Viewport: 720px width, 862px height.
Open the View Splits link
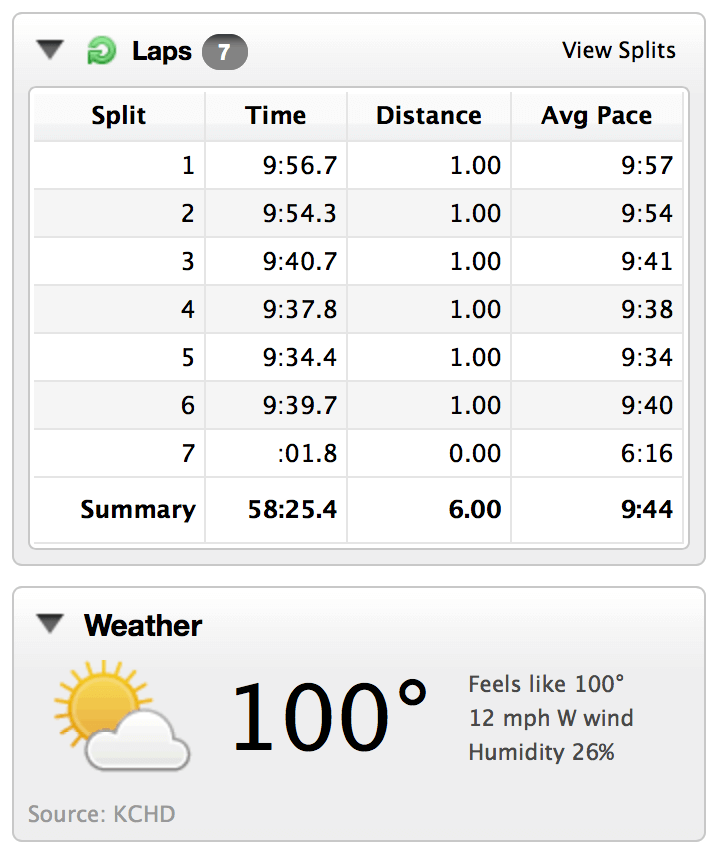pos(619,51)
